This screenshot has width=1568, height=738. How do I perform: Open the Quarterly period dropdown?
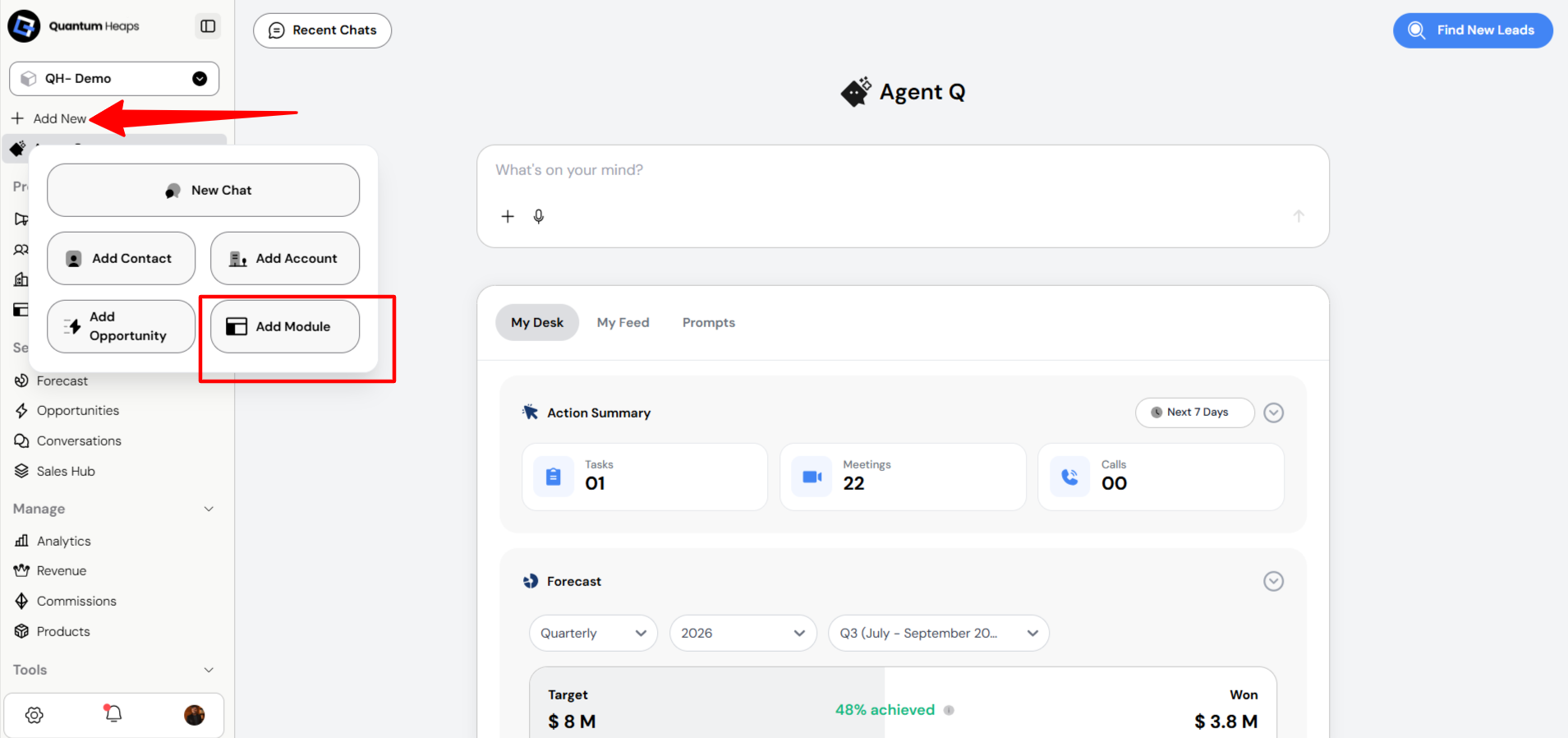[593, 633]
